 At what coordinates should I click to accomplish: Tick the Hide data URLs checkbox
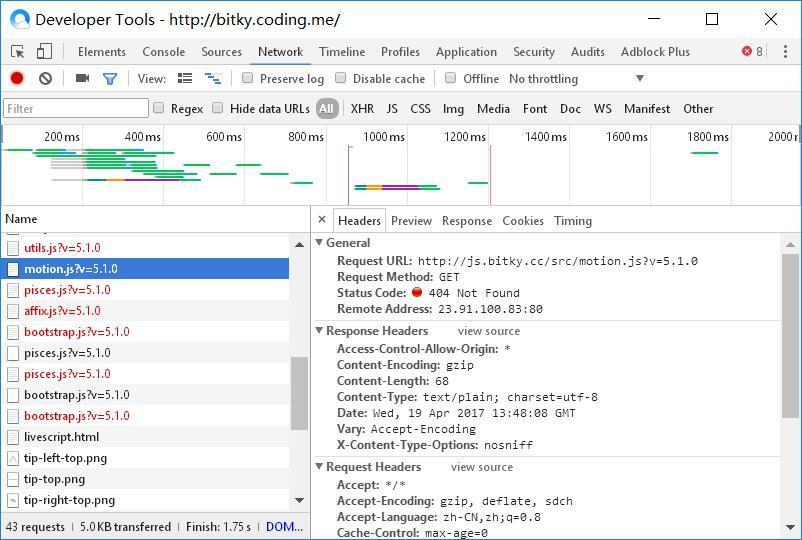click(x=218, y=108)
